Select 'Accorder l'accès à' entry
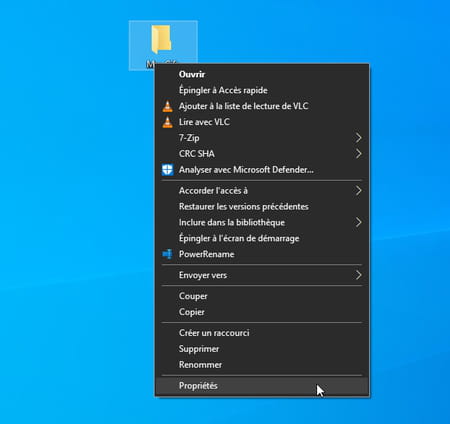450x424 pixels. [x=262, y=191]
